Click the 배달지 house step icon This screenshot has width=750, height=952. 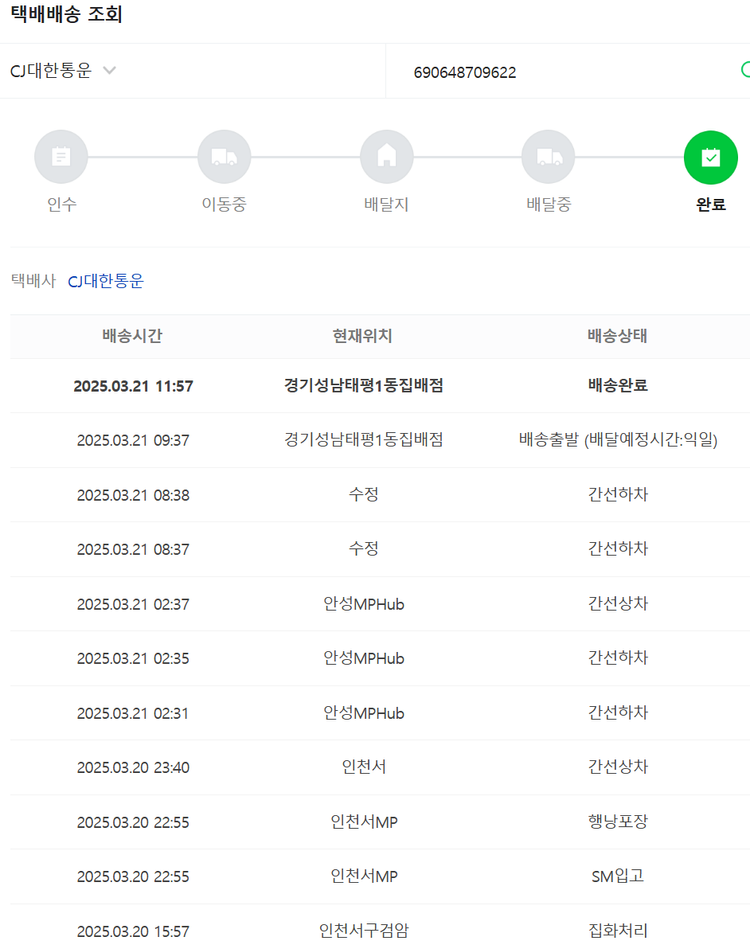coord(386,157)
